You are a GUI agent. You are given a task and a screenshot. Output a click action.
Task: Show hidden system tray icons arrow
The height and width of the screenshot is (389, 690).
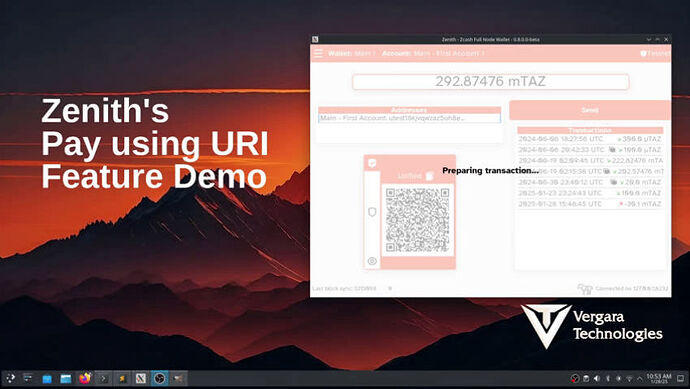[639, 378]
